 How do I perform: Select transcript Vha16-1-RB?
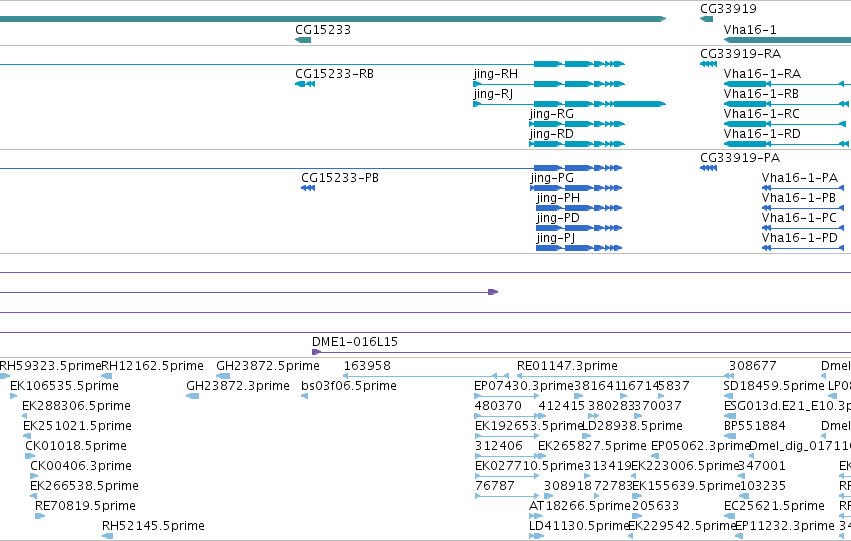click(761, 94)
